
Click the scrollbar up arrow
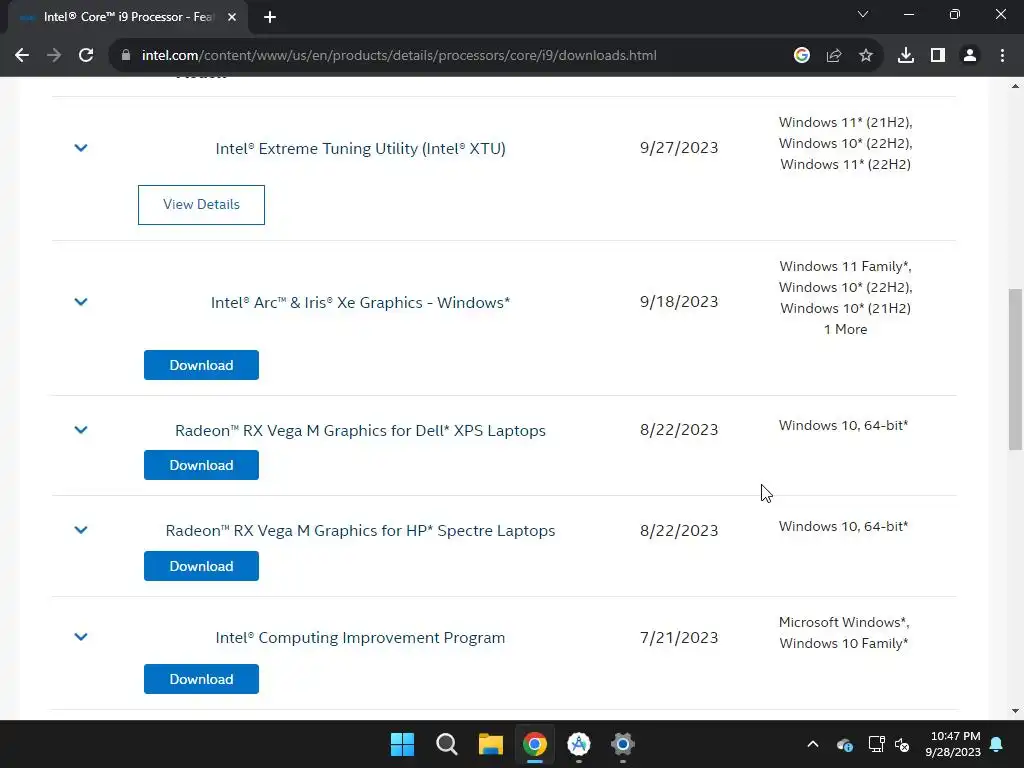1015,86
